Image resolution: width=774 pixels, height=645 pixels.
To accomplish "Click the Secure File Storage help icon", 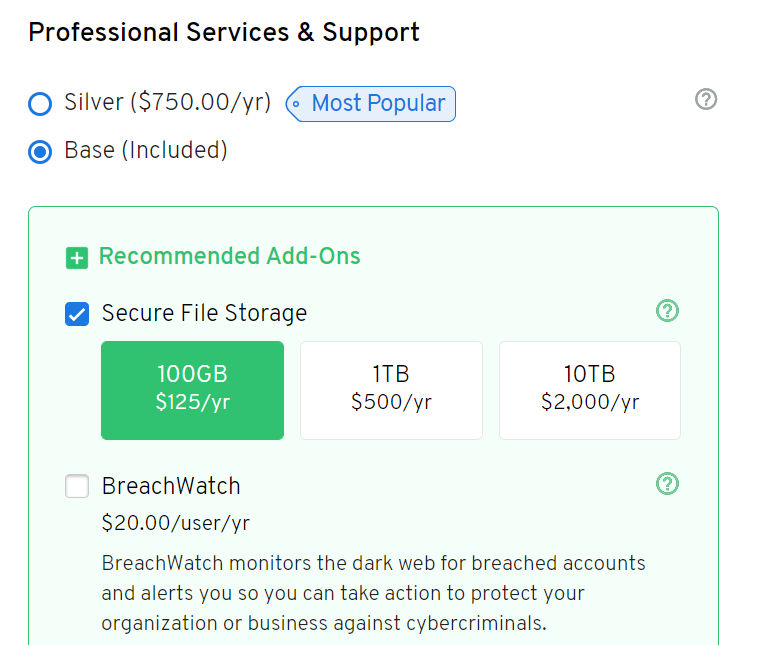I will pyautogui.click(x=667, y=310).
